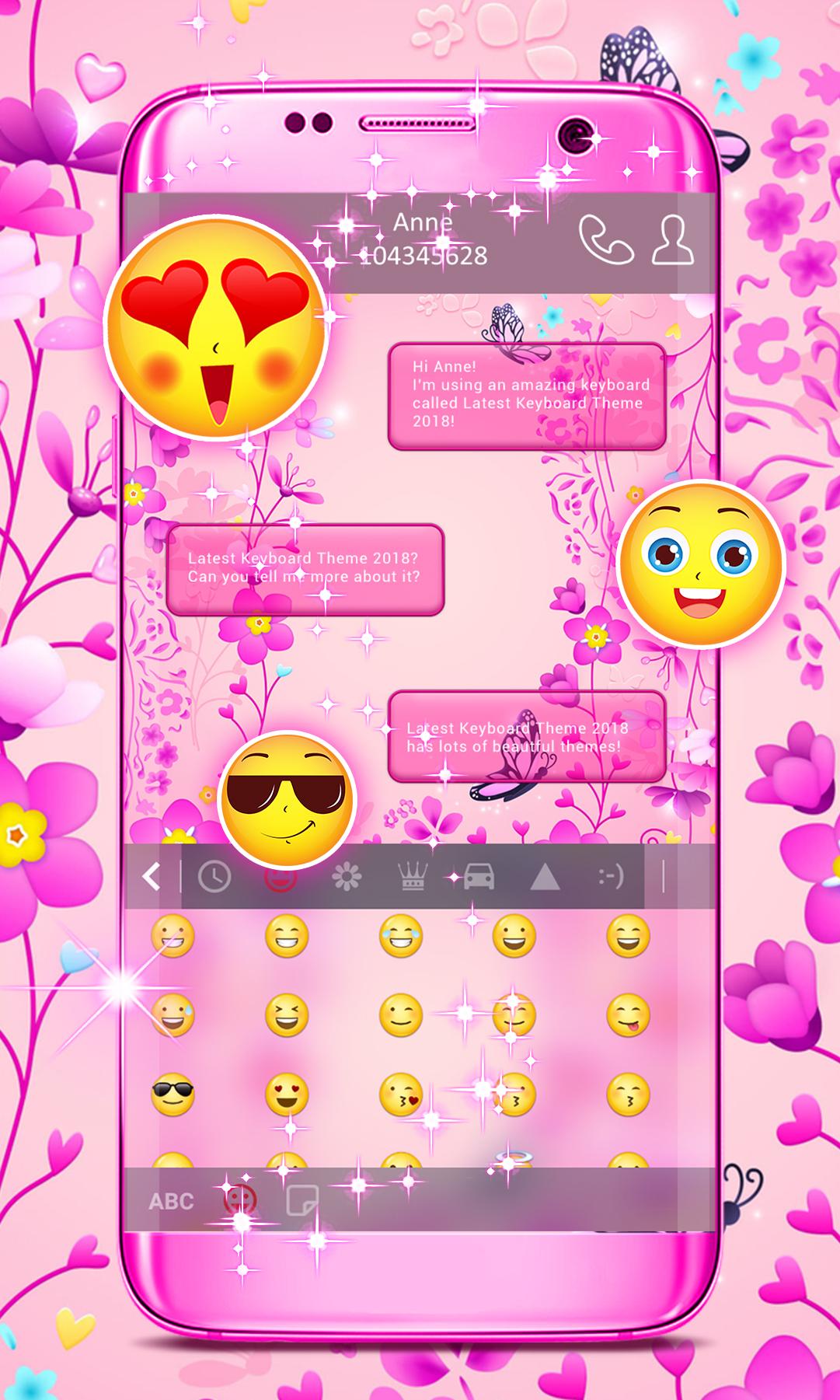This screenshot has width=840, height=1400.
Task: Tap the red emoji keyboard icon in bottom bar
Action: (x=240, y=1201)
